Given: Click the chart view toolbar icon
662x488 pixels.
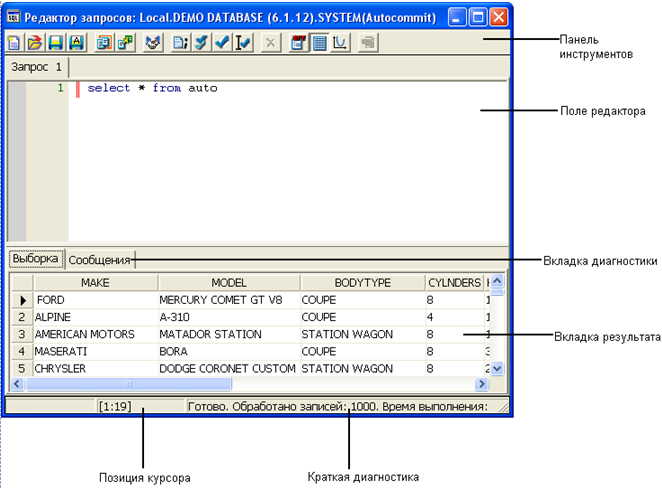Looking at the screenshot, I should (339, 44).
